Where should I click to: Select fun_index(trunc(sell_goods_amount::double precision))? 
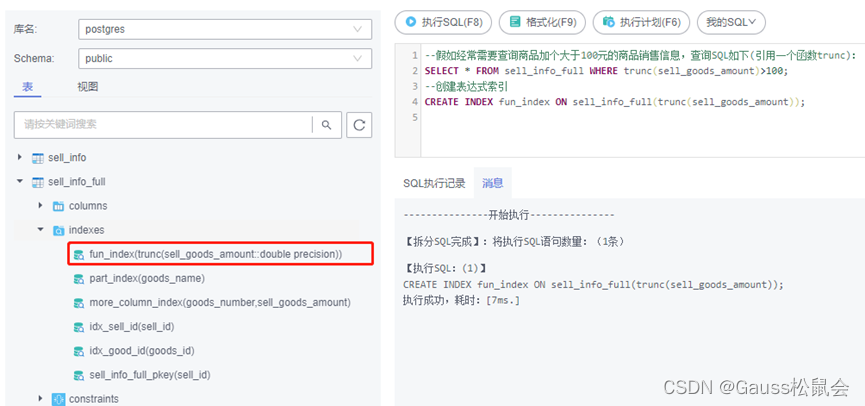pyautogui.click(x=216, y=254)
